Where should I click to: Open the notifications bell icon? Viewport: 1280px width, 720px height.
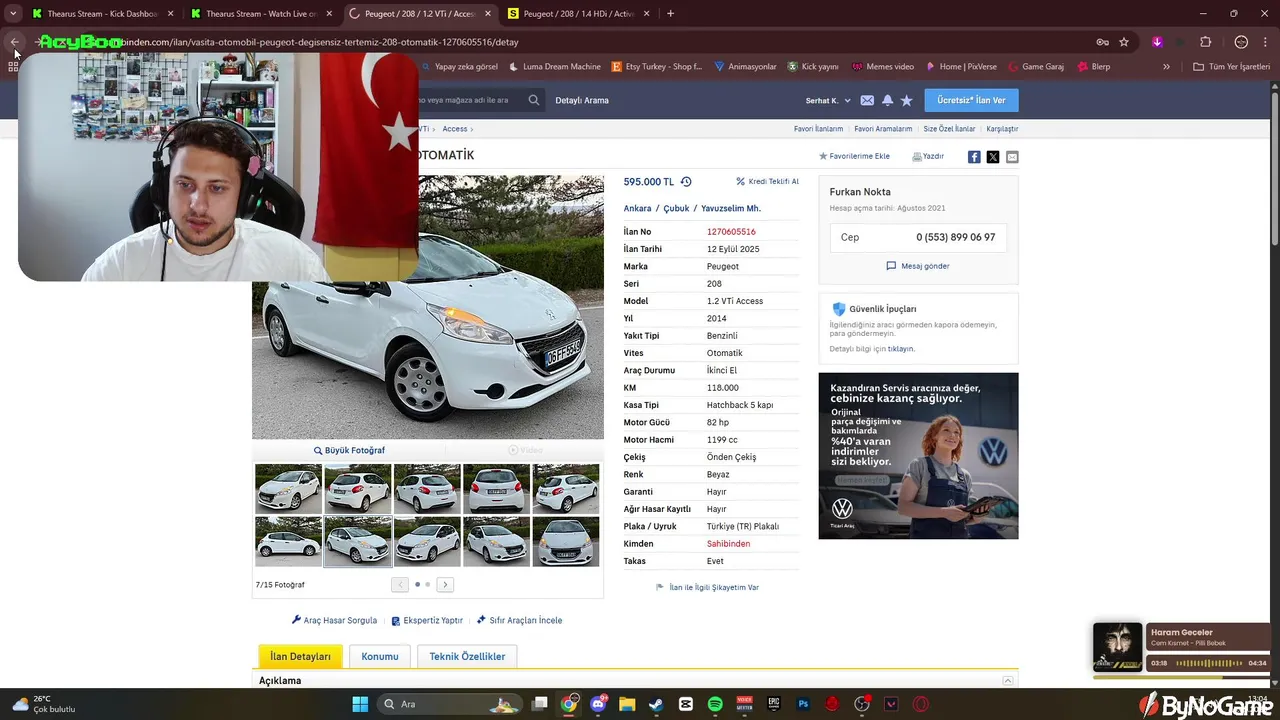(x=887, y=100)
